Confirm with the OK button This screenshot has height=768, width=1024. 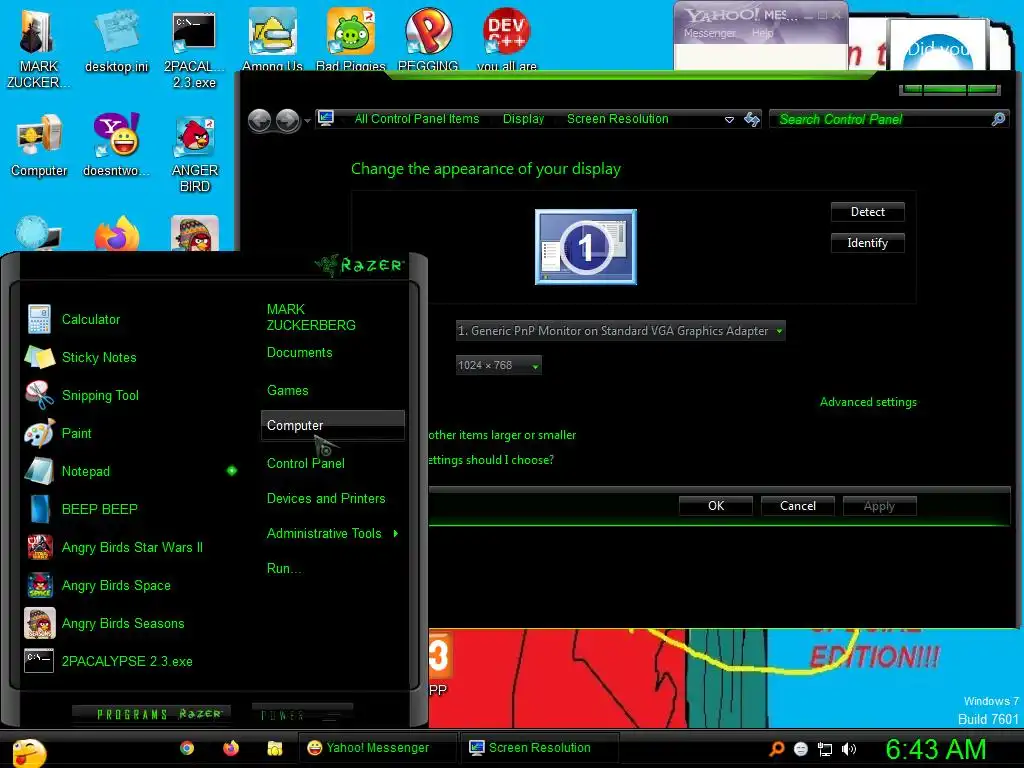[x=716, y=505]
